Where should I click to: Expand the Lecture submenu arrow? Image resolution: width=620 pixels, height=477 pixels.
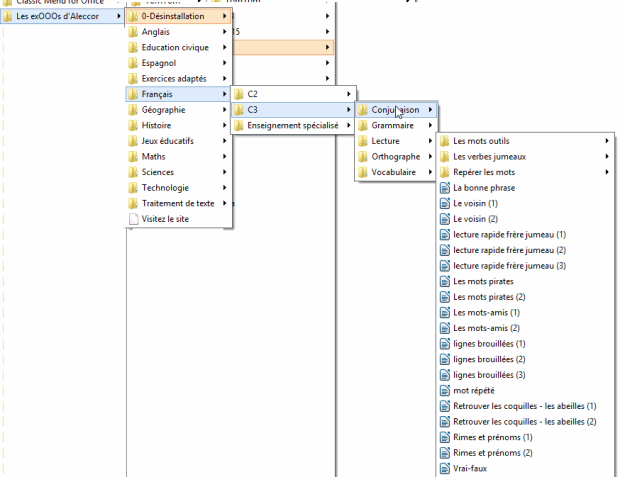click(x=430, y=141)
